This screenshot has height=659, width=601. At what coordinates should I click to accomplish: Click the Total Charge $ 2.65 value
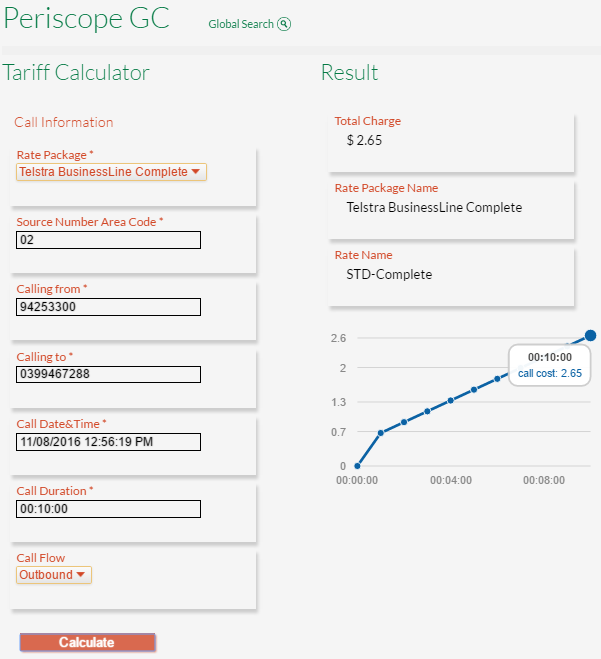click(364, 140)
